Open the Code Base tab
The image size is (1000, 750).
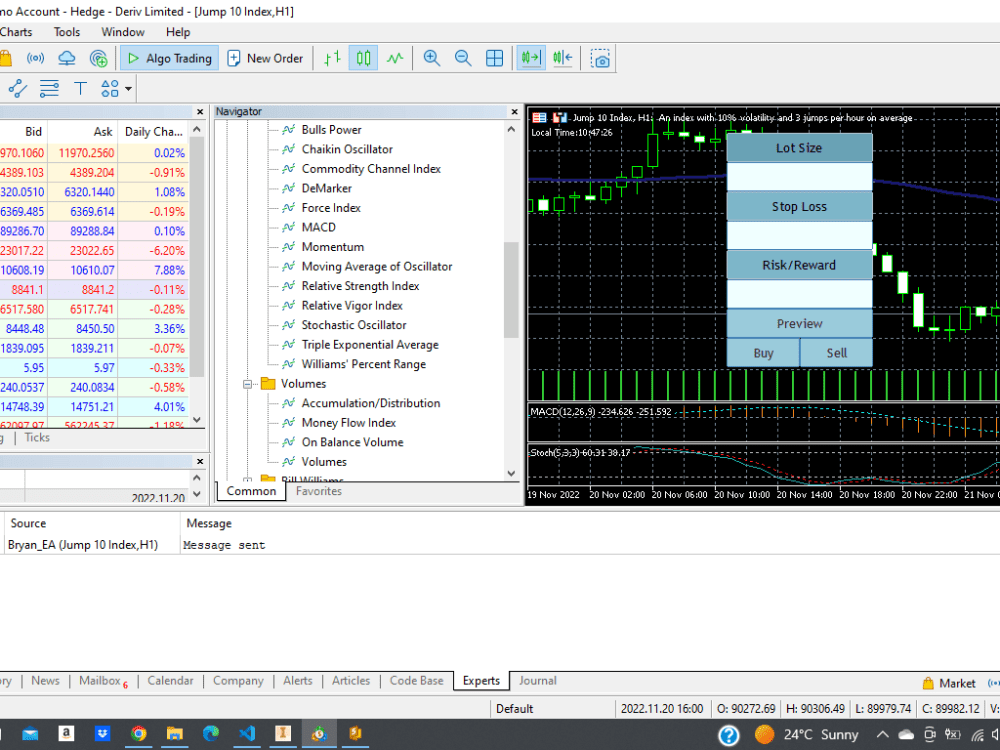(416, 680)
